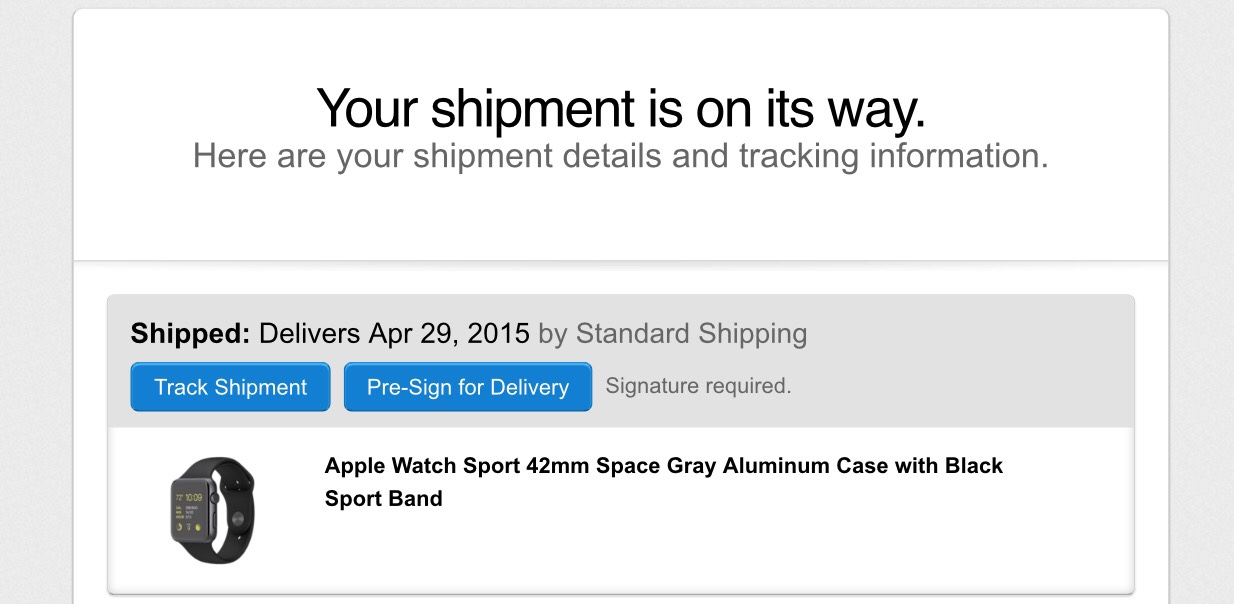Viewport: 1234px width, 604px height.
Task: Click the 'Signature required.' notice
Action: 698,386
